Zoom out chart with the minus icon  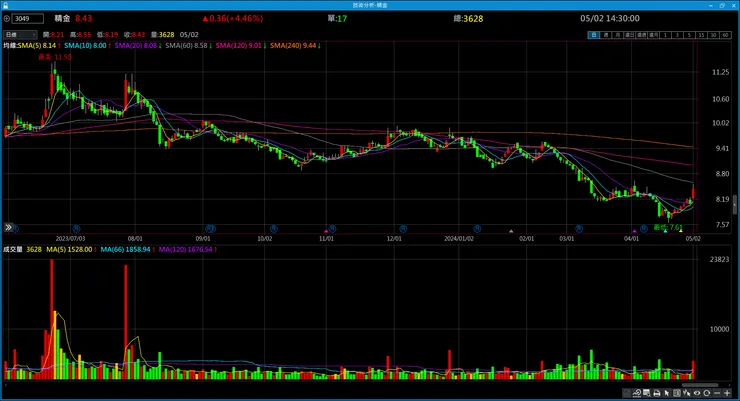[717, 393]
